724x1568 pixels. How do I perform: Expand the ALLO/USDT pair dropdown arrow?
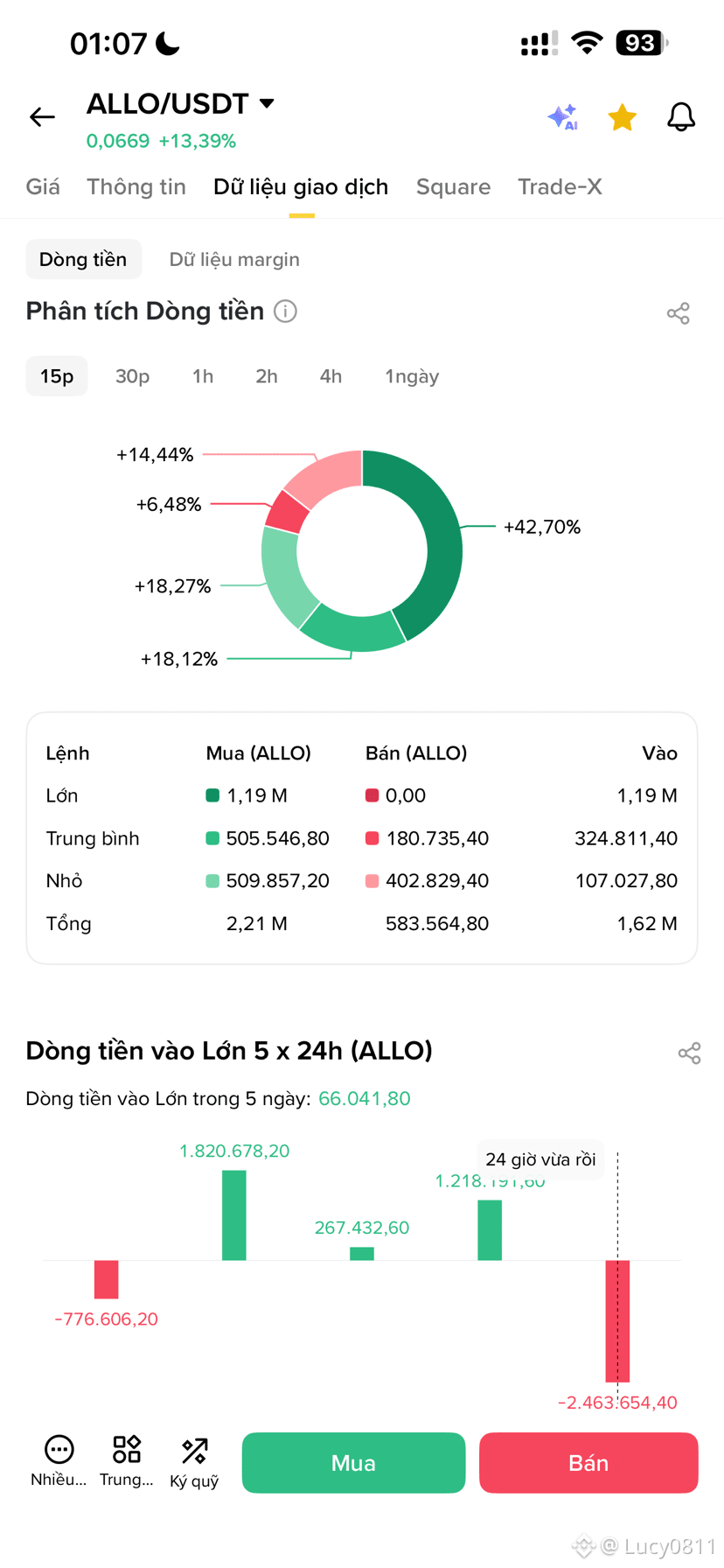tap(267, 103)
